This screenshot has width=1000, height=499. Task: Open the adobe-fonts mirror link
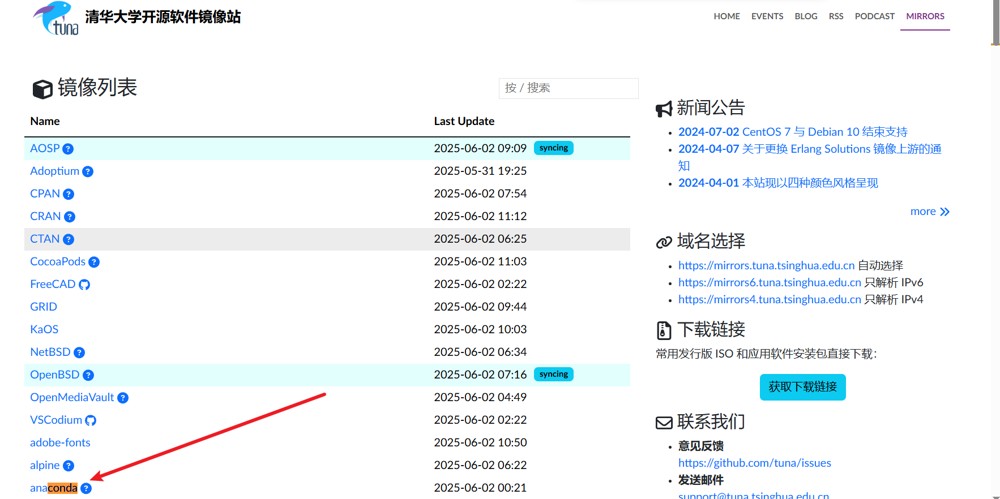(60, 442)
